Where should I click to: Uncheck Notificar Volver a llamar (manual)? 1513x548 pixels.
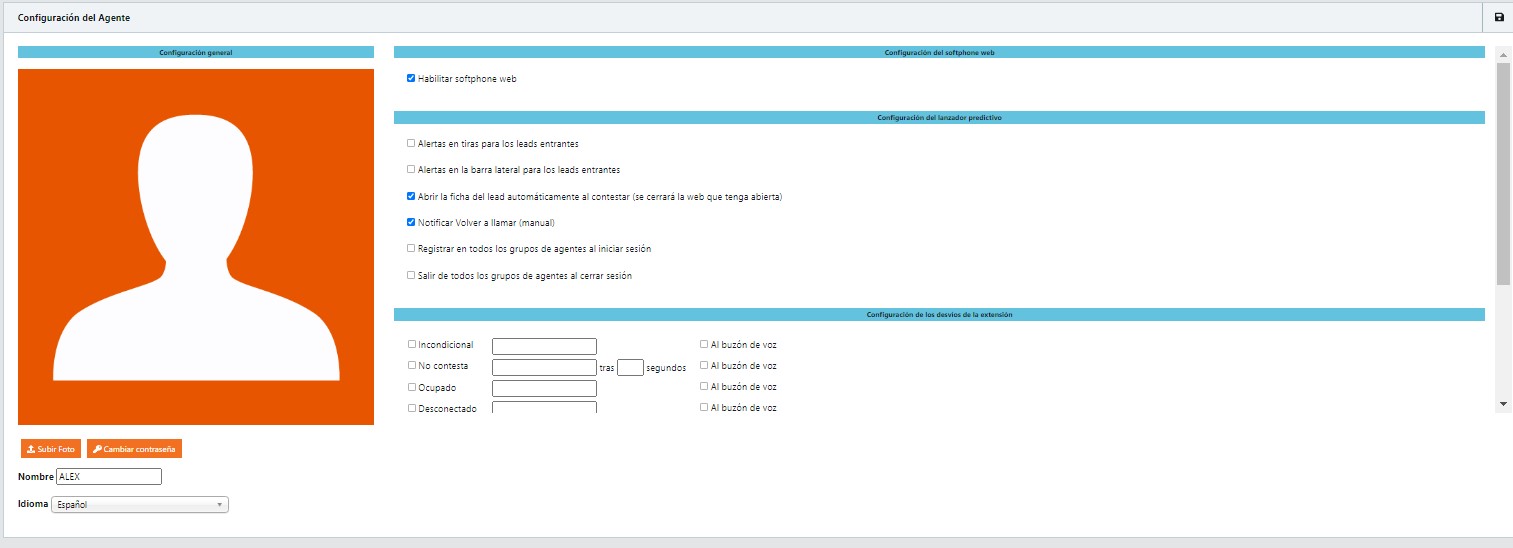(x=411, y=222)
